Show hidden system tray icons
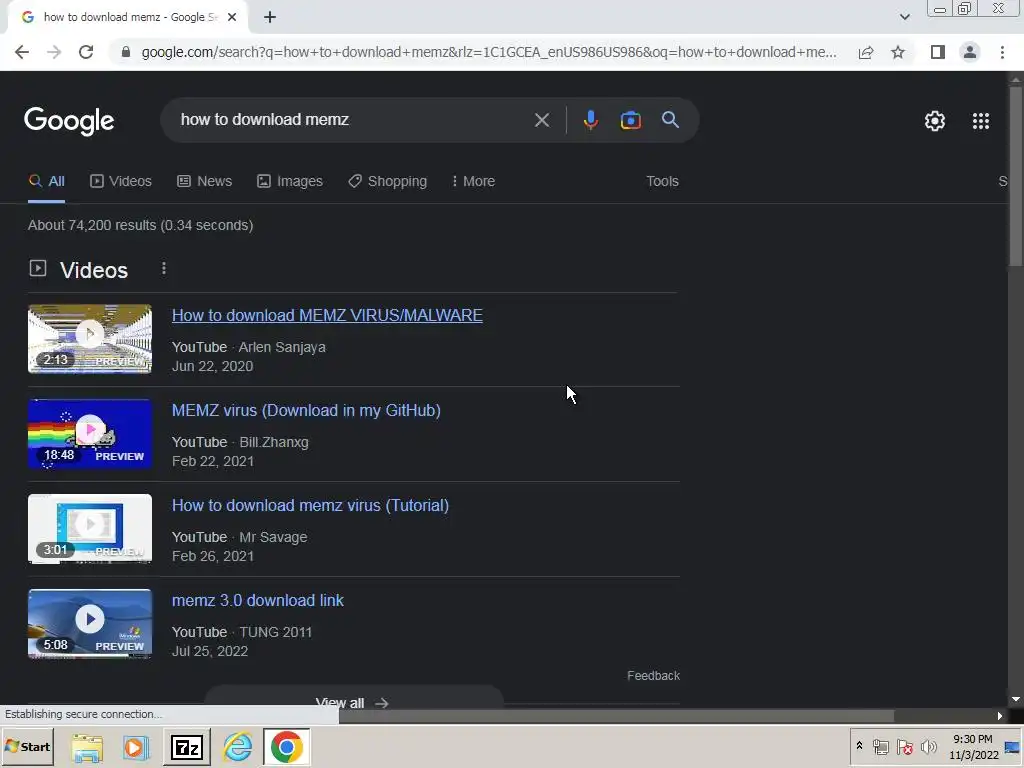 859,746
